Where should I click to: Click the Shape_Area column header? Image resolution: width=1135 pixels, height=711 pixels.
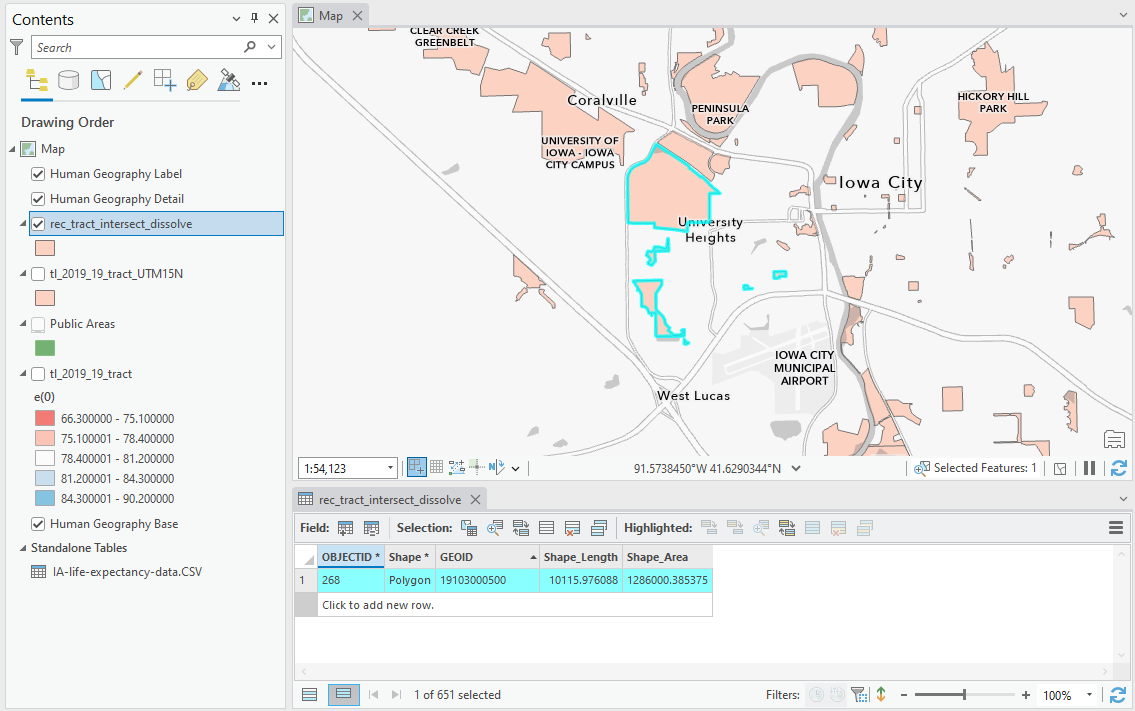pos(667,557)
